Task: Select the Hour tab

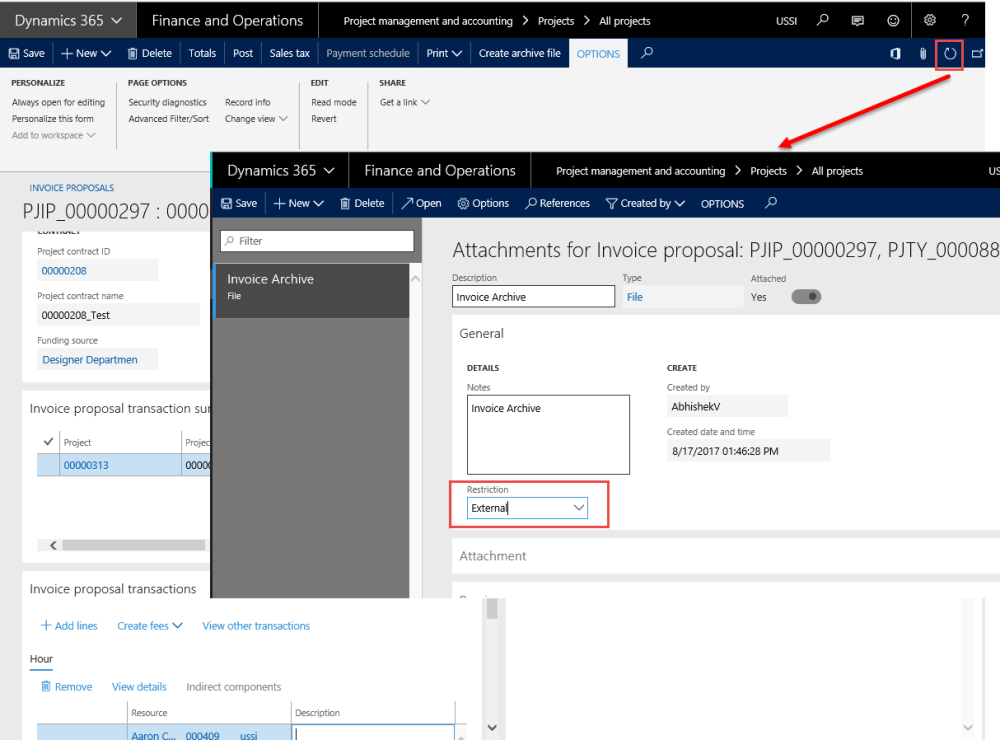Action: pyautogui.click(x=41, y=659)
